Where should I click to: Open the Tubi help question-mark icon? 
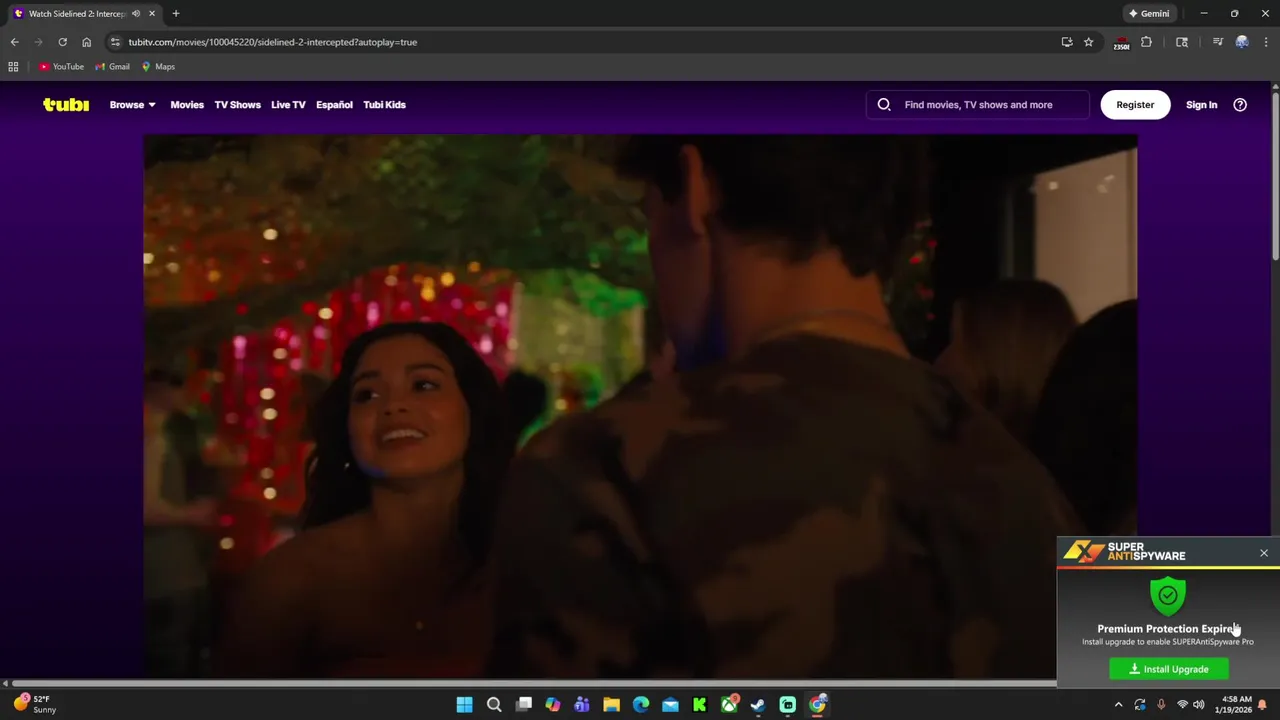(x=1240, y=104)
